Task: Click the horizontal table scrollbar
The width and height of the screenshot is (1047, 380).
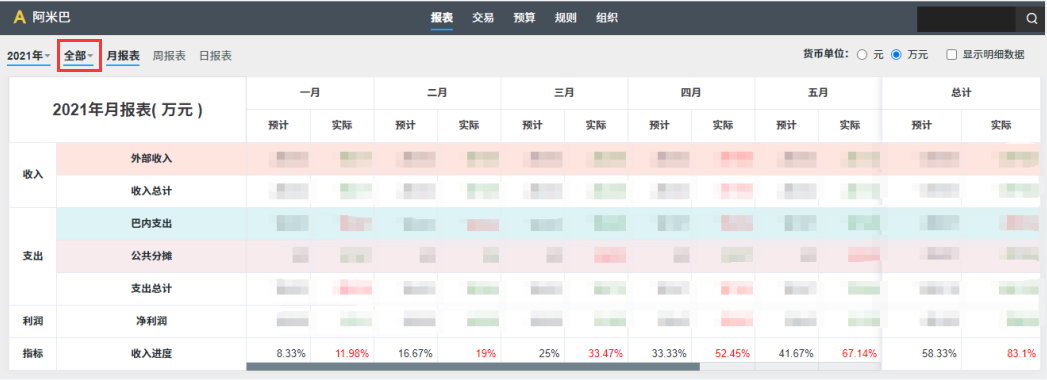Action: [x=473, y=366]
